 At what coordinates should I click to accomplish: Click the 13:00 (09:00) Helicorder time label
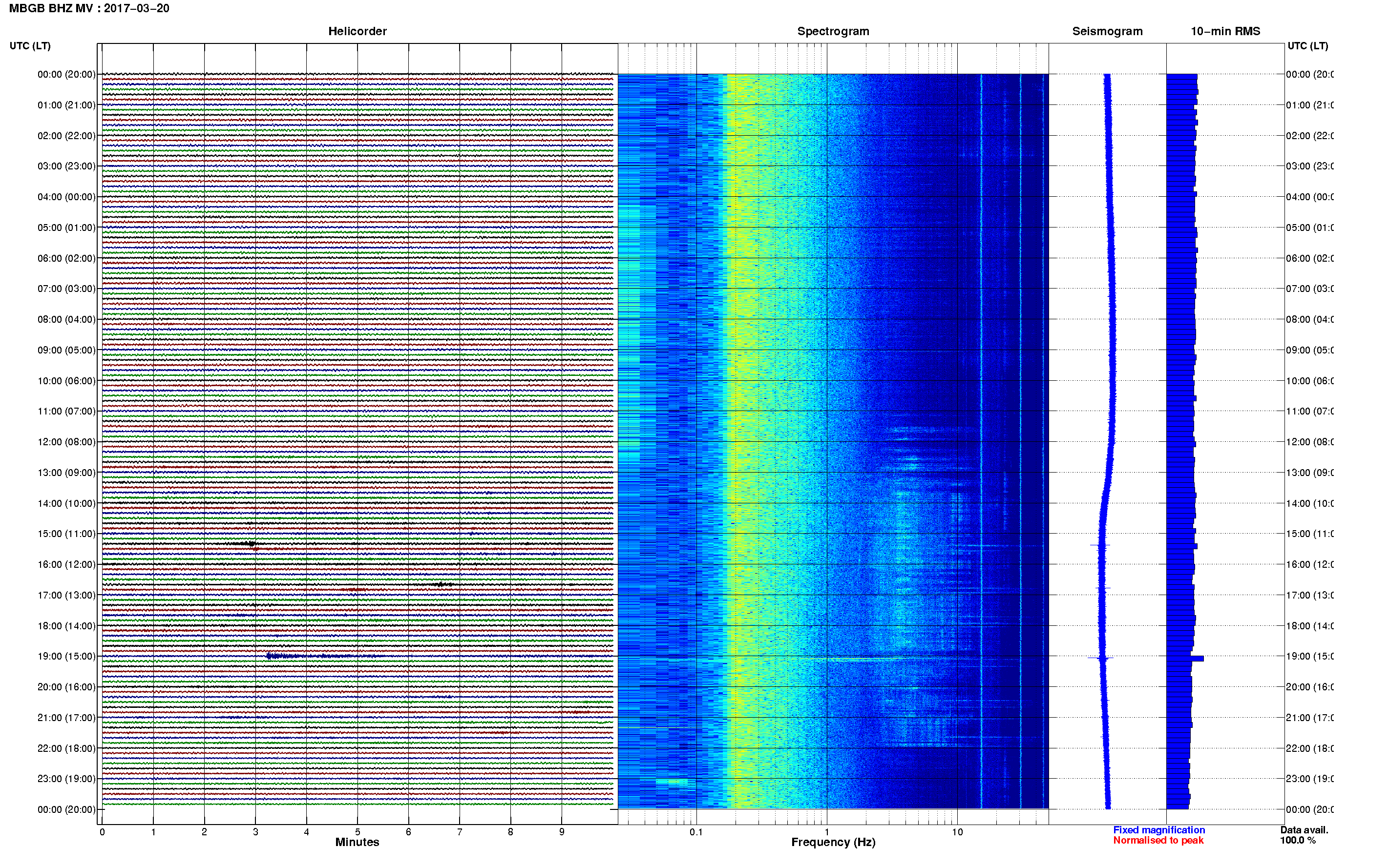point(66,473)
